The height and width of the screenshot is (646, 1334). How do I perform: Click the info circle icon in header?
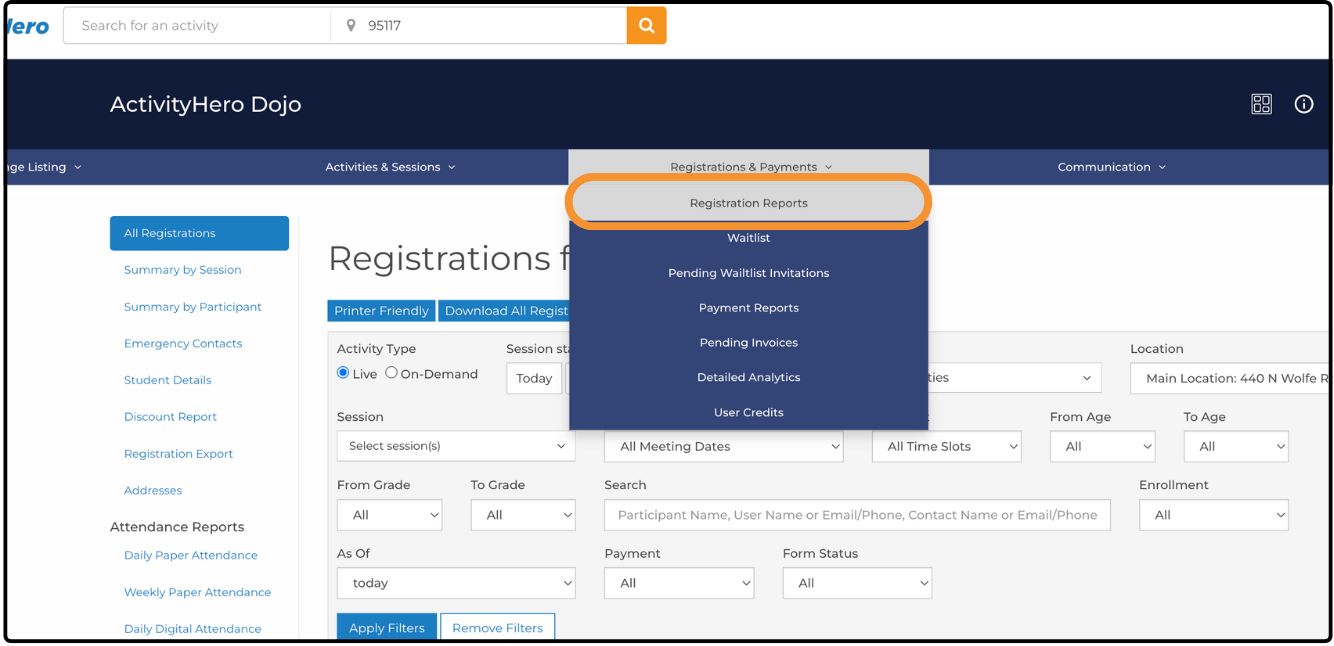tap(1304, 104)
